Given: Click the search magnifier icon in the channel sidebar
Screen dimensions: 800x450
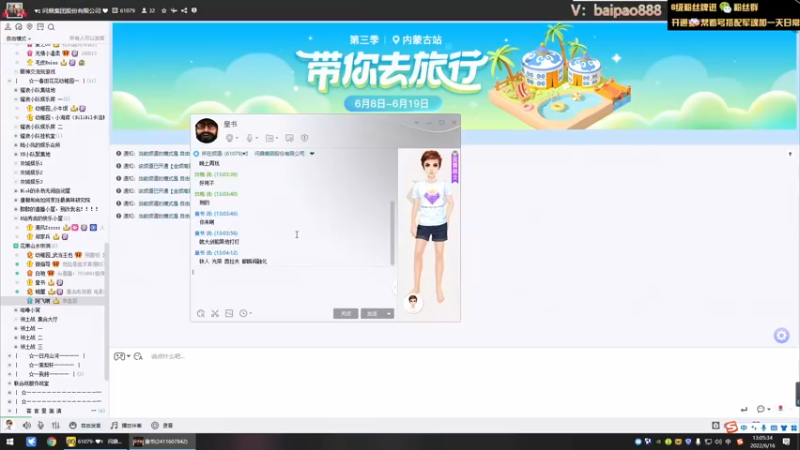Looking at the screenshot, I should (x=51, y=27).
